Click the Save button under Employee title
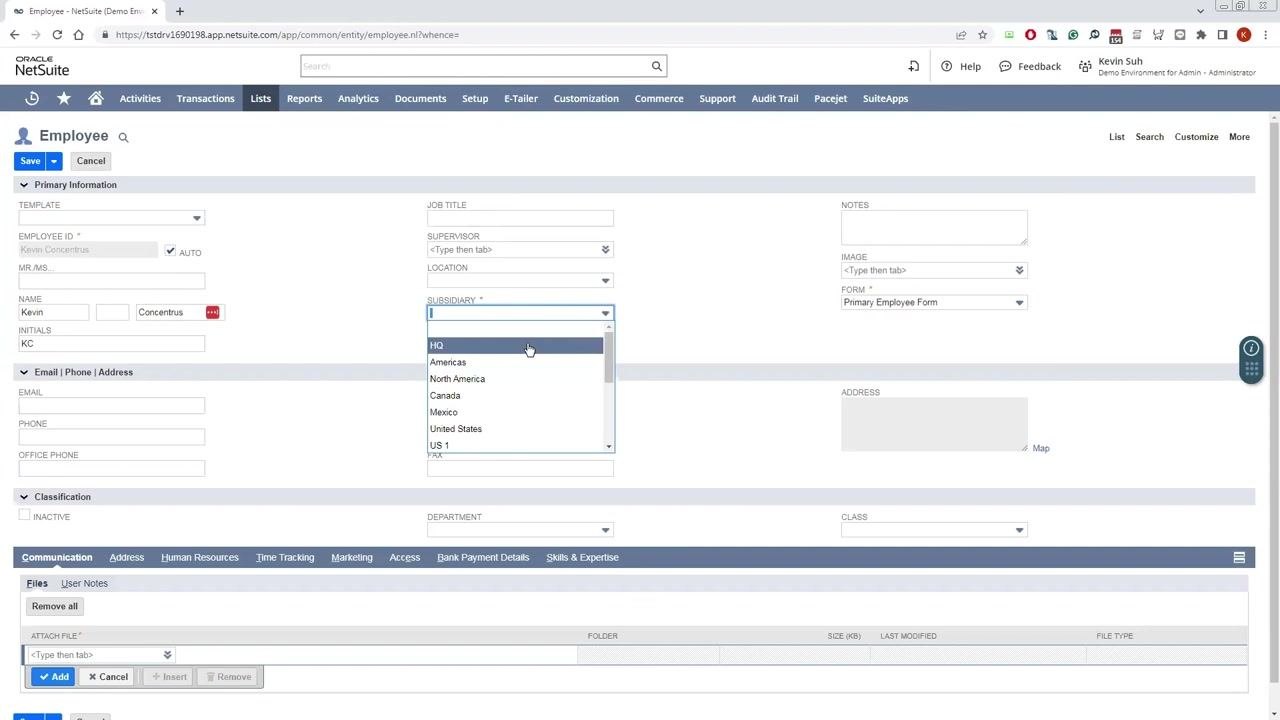The height and width of the screenshot is (720, 1280). 30,161
